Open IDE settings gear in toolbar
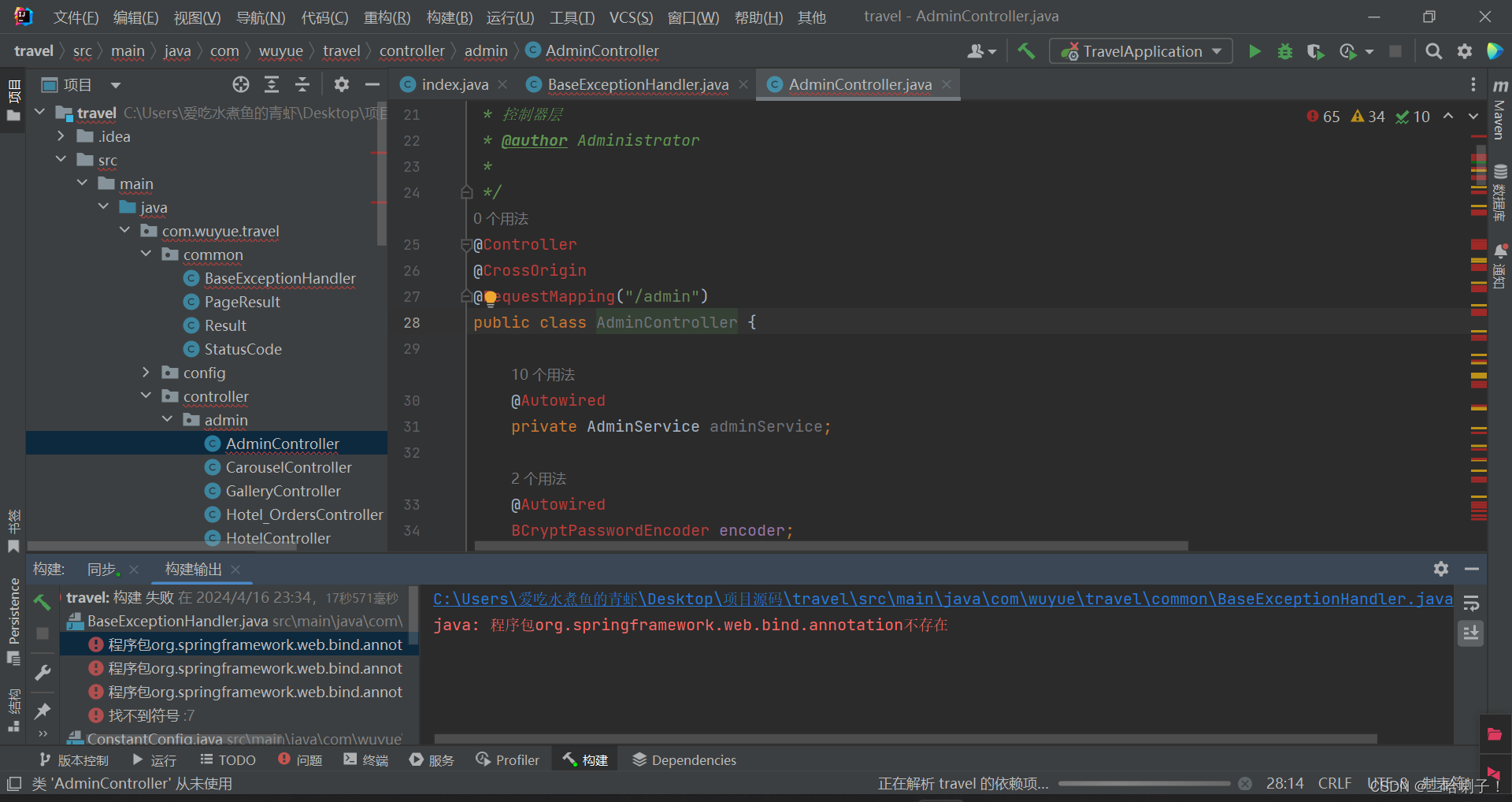Image resolution: width=1512 pixels, height=802 pixels. click(x=1465, y=51)
